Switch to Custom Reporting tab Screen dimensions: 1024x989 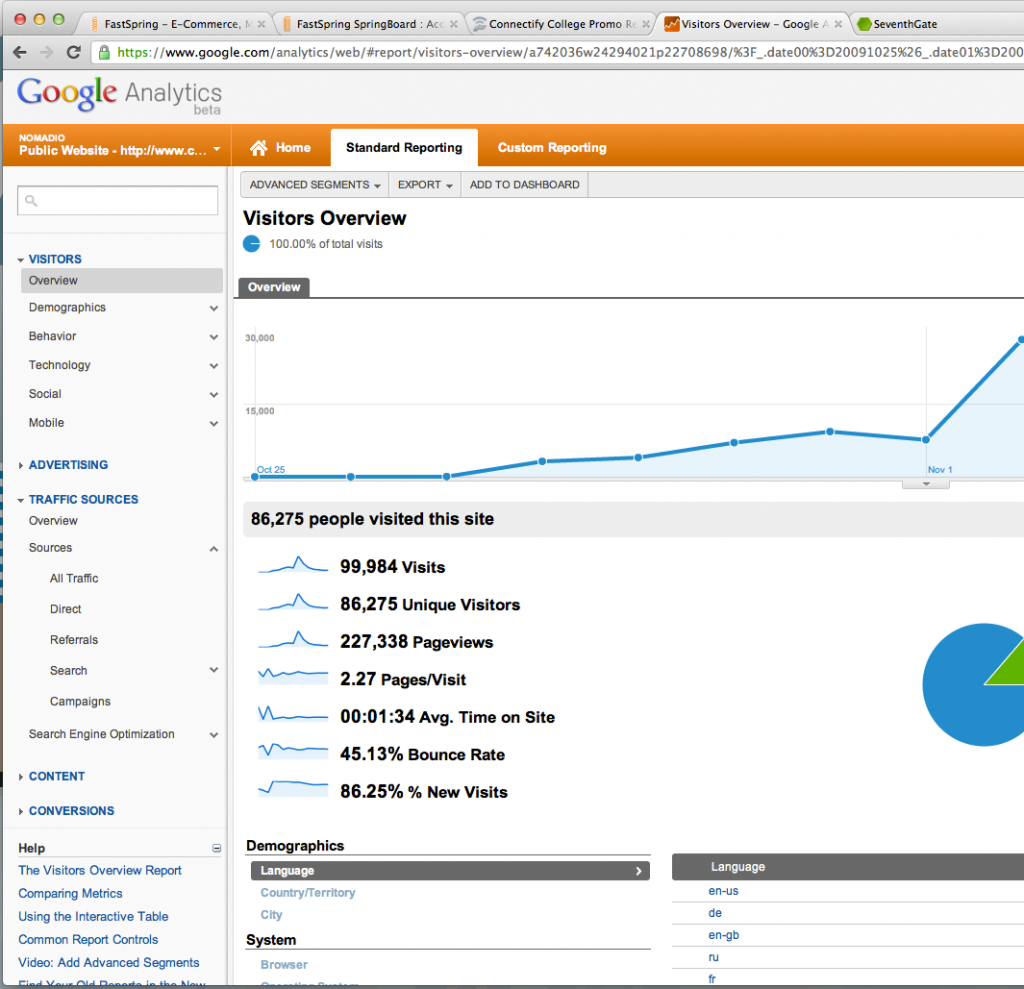point(552,148)
